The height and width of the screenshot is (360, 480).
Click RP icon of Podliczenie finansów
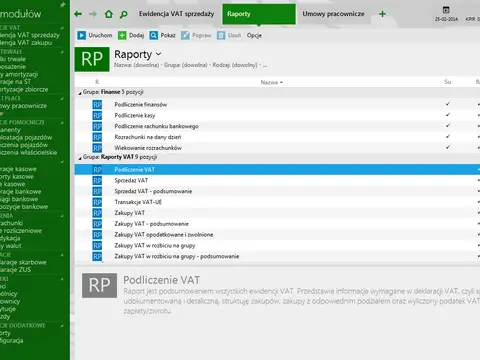pyautogui.click(x=97, y=105)
